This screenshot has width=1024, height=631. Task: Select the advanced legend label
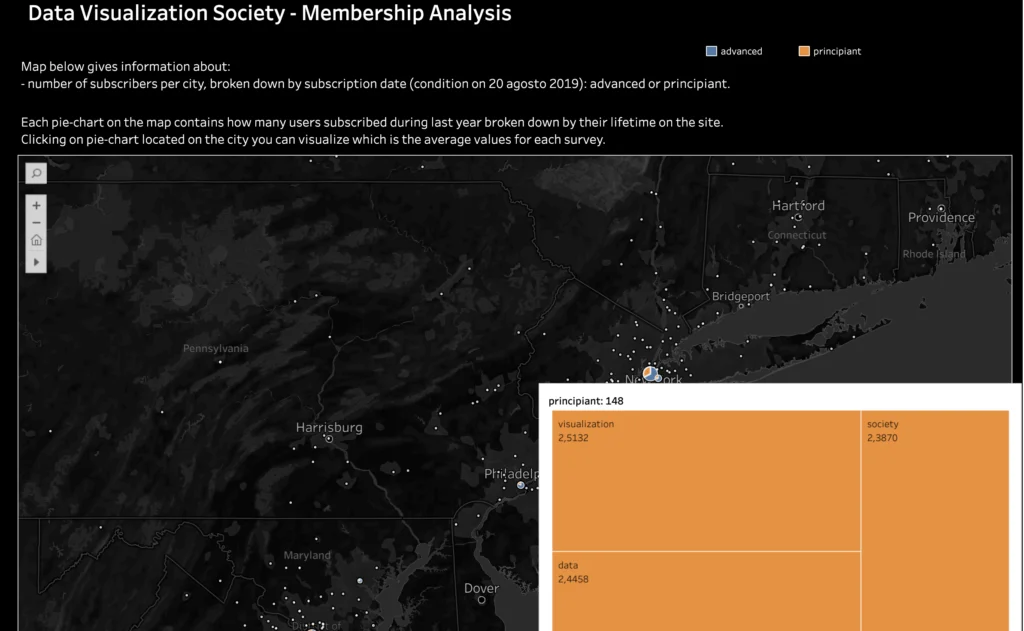[741, 51]
